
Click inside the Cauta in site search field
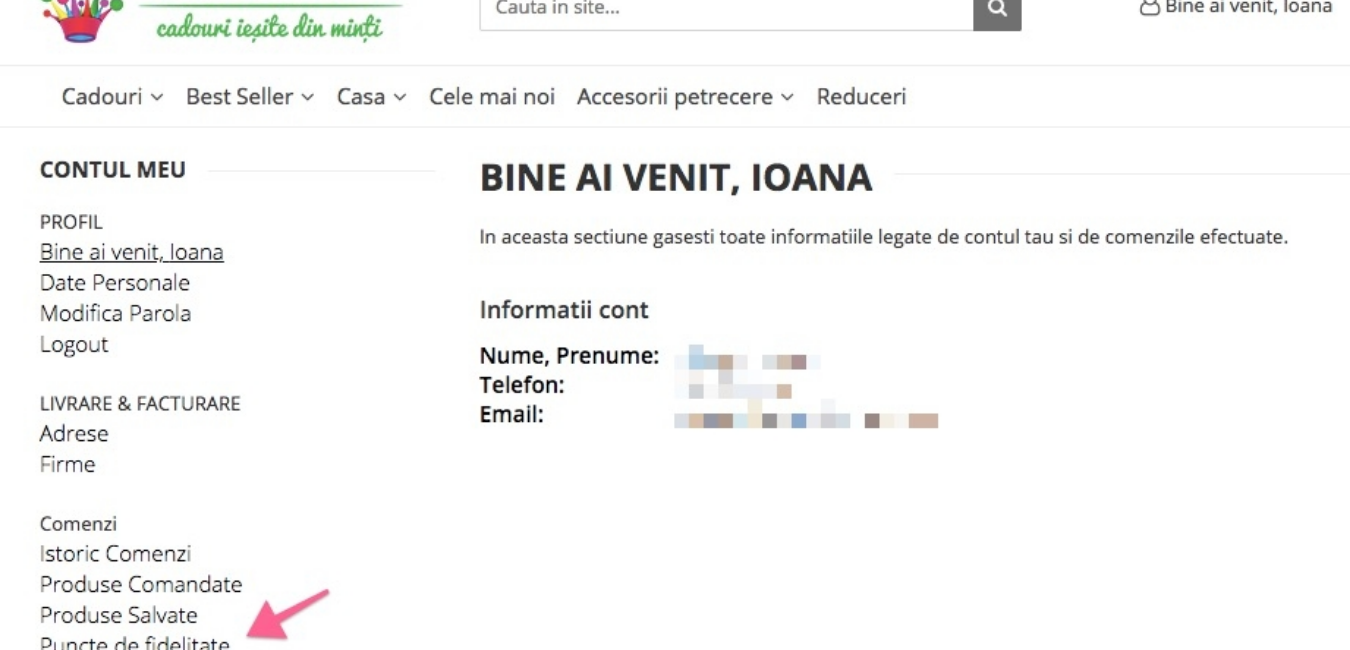[x=700, y=9]
